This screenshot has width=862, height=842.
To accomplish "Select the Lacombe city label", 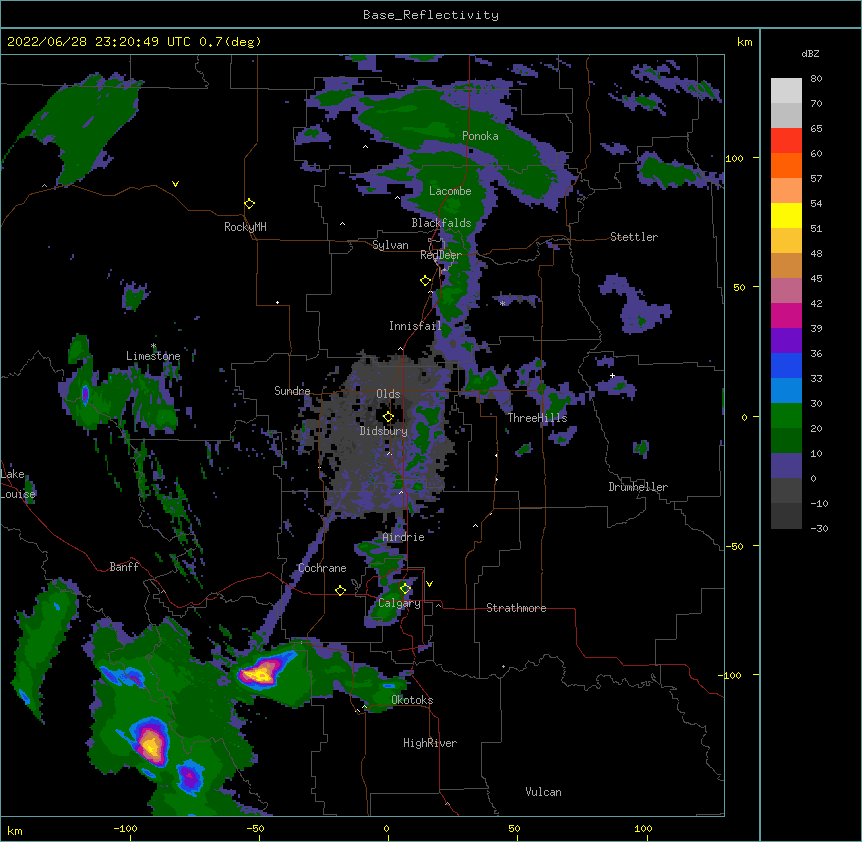I will pyautogui.click(x=450, y=191).
